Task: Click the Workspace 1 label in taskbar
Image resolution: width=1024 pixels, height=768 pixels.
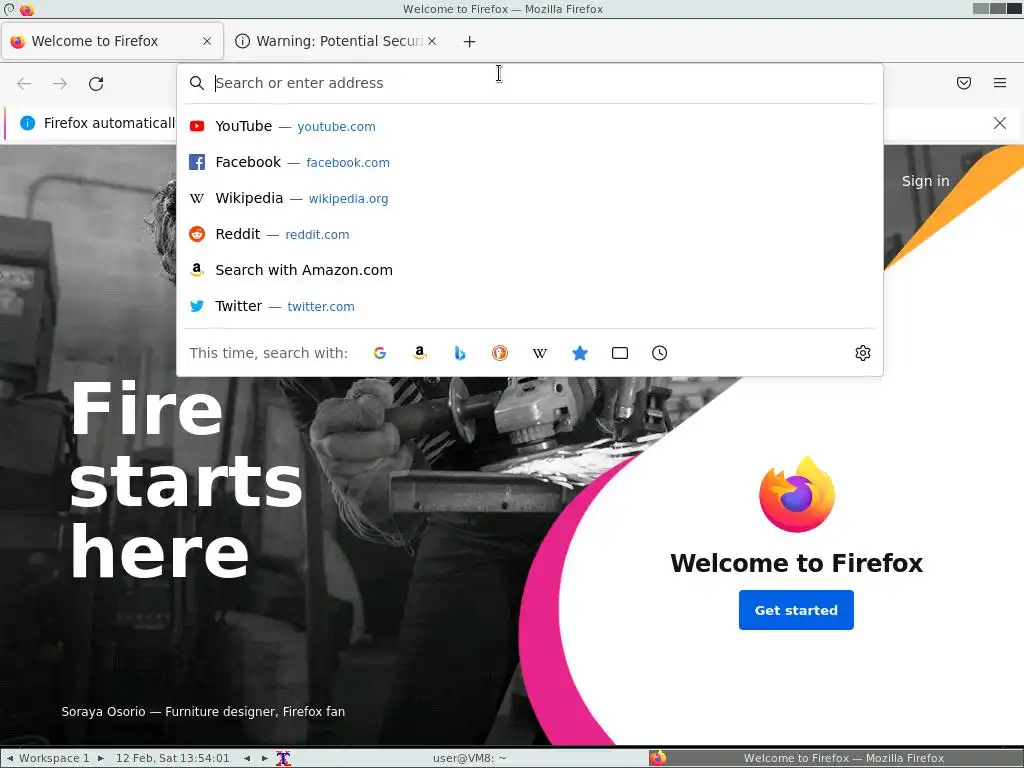Action: click(x=54, y=758)
